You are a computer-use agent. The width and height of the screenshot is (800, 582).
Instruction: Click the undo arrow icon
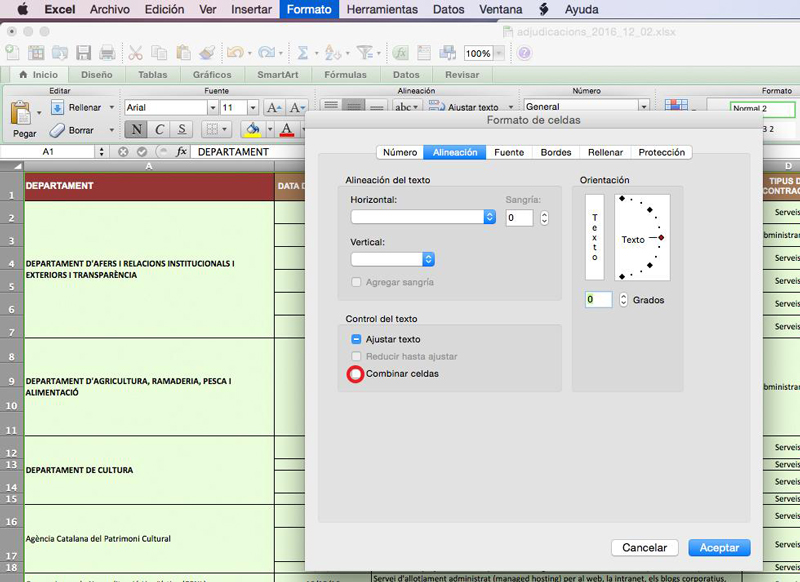(x=235, y=53)
